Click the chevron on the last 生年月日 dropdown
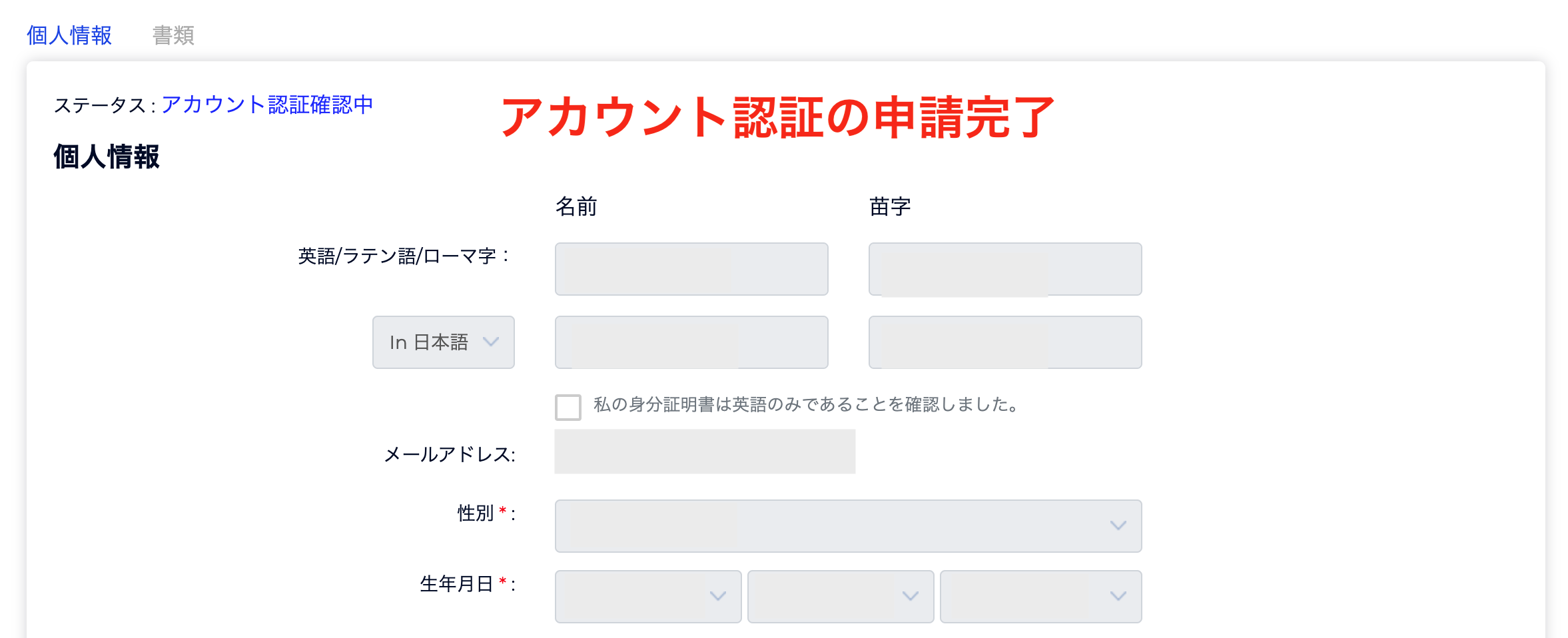The height and width of the screenshot is (638, 1568). click(1117, 597)
